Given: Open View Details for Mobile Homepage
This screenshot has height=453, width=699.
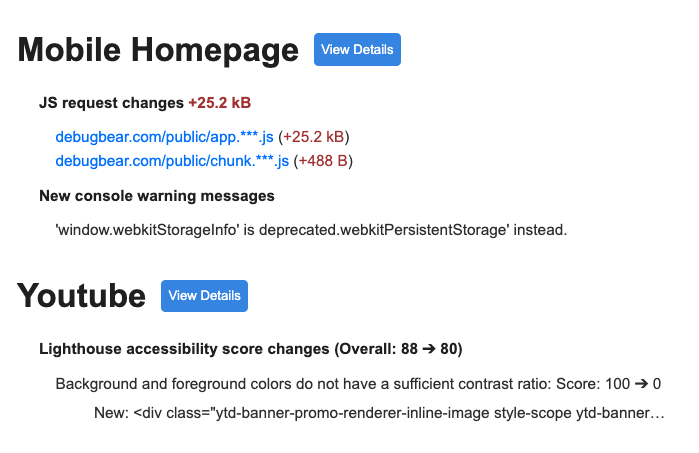Looking at the screenshot, I should (x=357, y=49).
